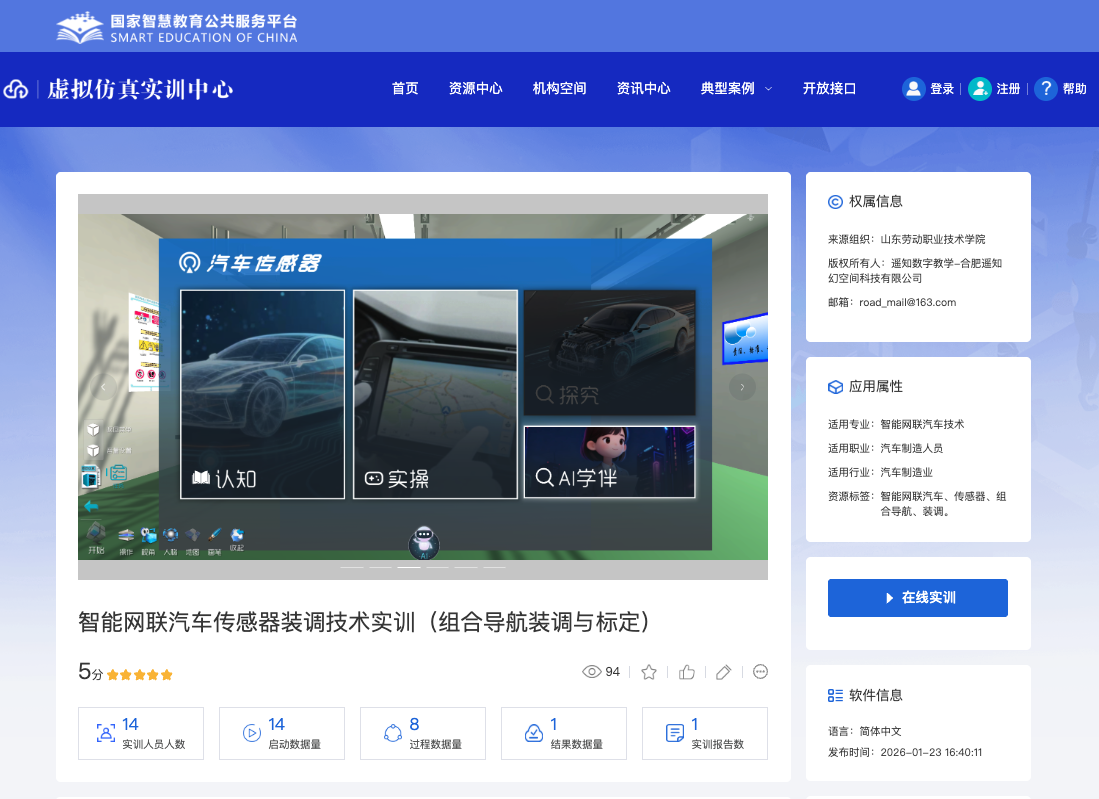
Task: Select the first carousel indicator dash
Action: pos(352,567)
